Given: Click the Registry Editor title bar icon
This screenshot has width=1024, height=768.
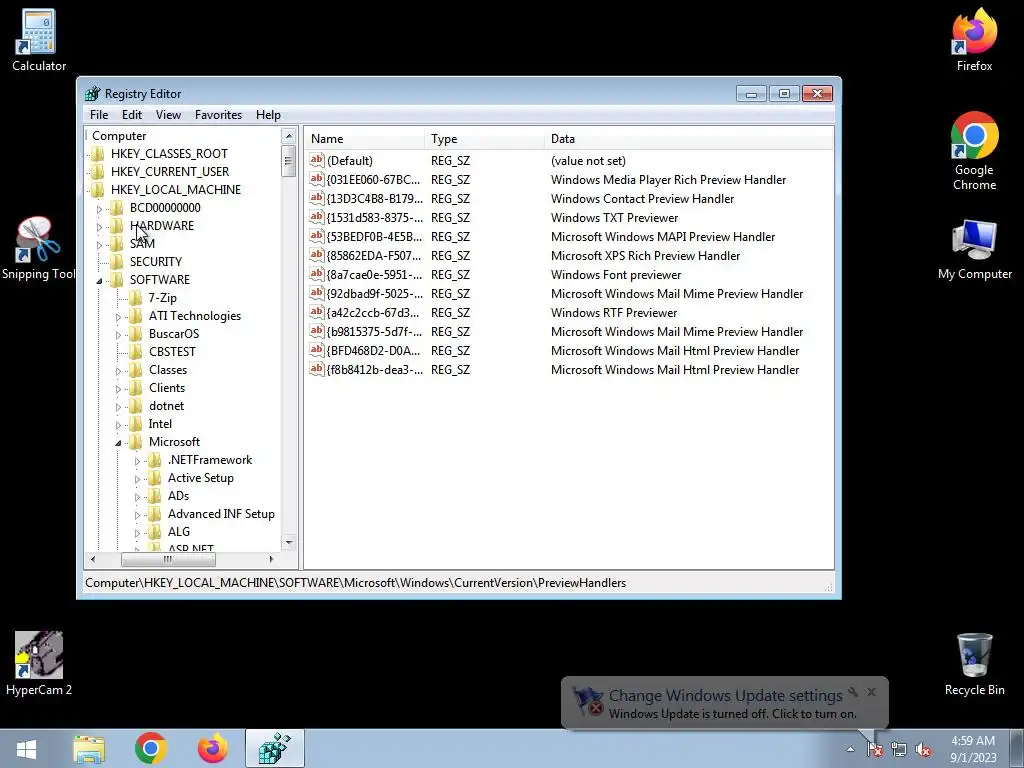Looking at the screenshot, I should point(92,93).
